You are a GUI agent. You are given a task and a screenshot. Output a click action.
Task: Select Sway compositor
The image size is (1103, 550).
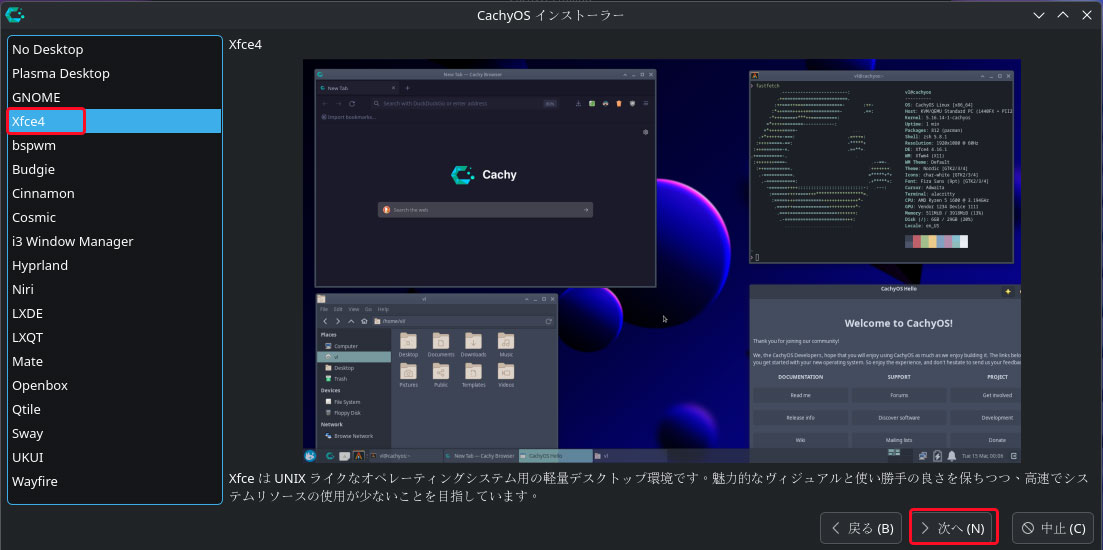(x=115, y=433)
